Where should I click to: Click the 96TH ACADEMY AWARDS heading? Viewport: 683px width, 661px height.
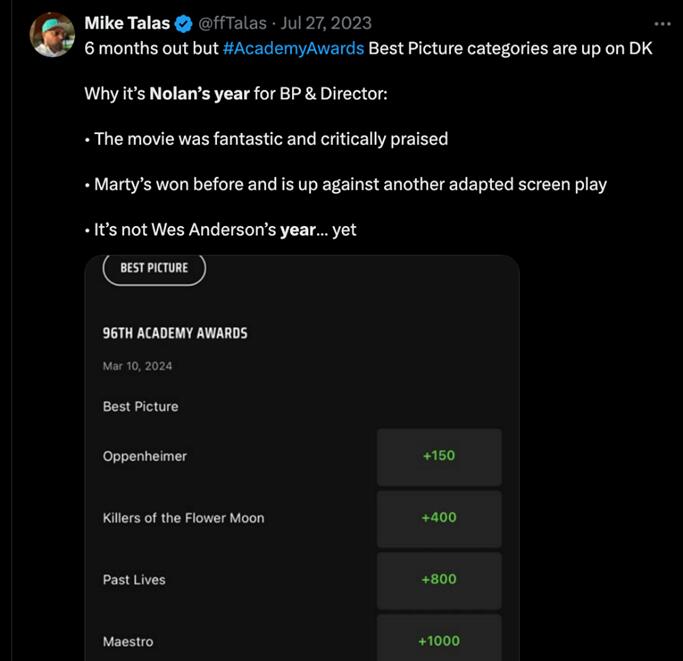tap(175, 333)
